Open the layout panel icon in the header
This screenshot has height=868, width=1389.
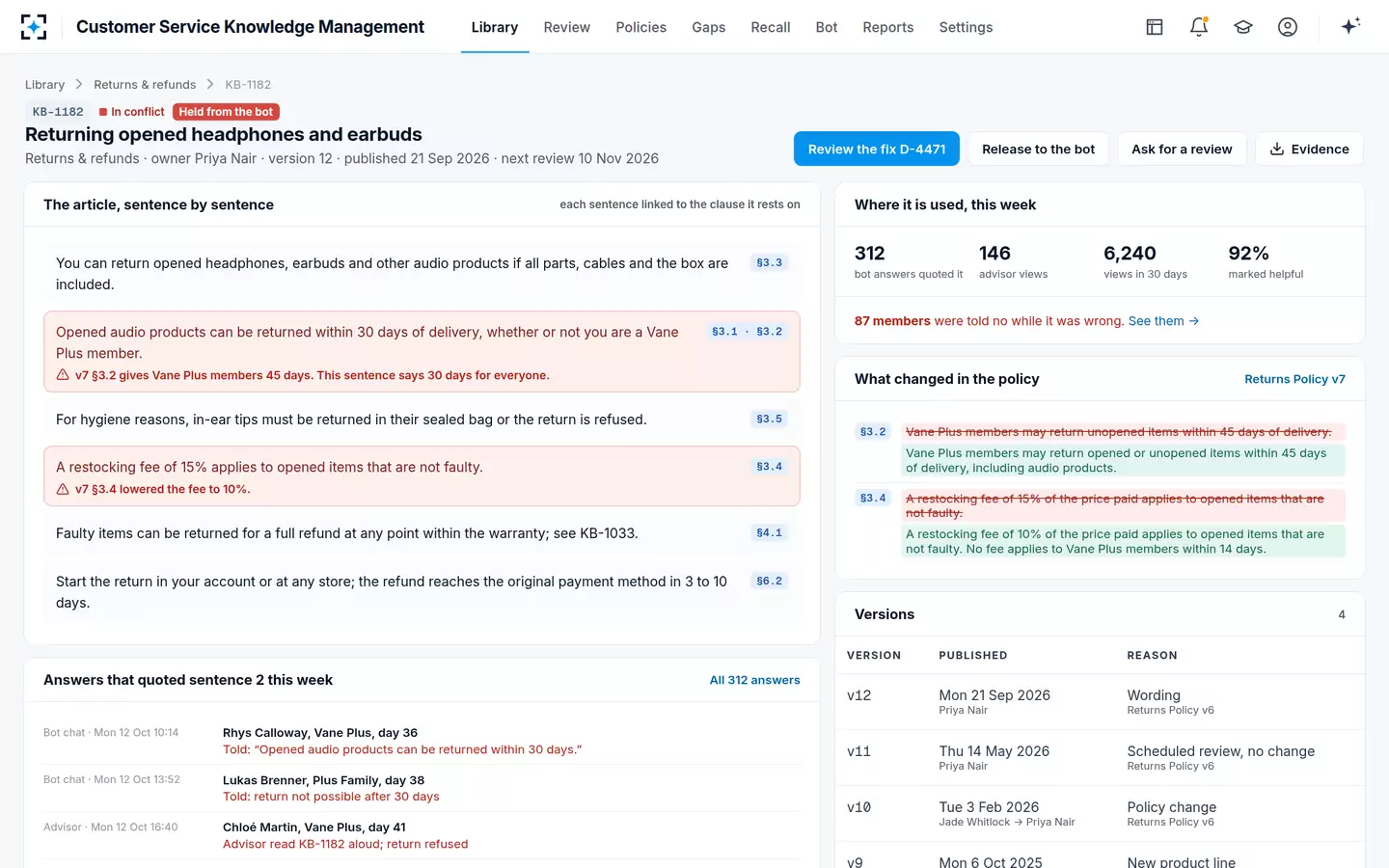(1155, 27)
